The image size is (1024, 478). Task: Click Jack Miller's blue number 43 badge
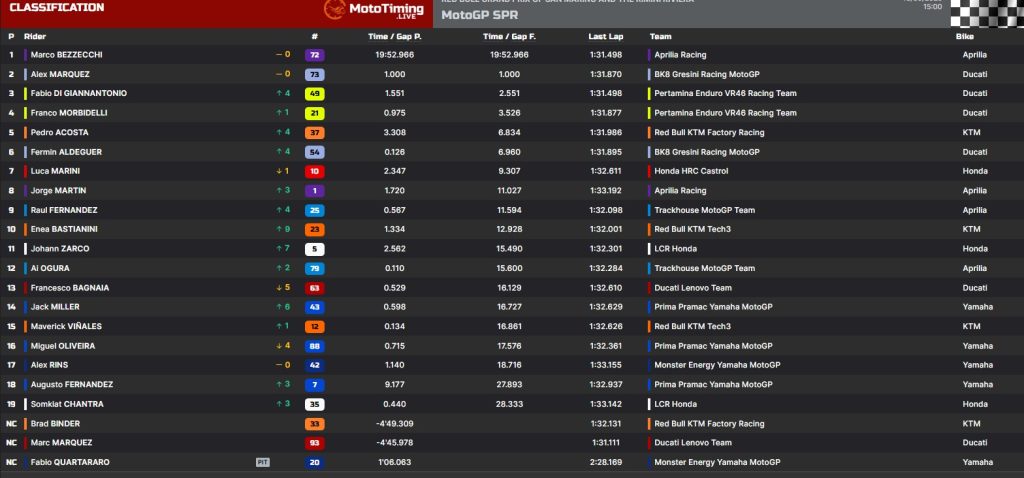click(x=314, y=307)
